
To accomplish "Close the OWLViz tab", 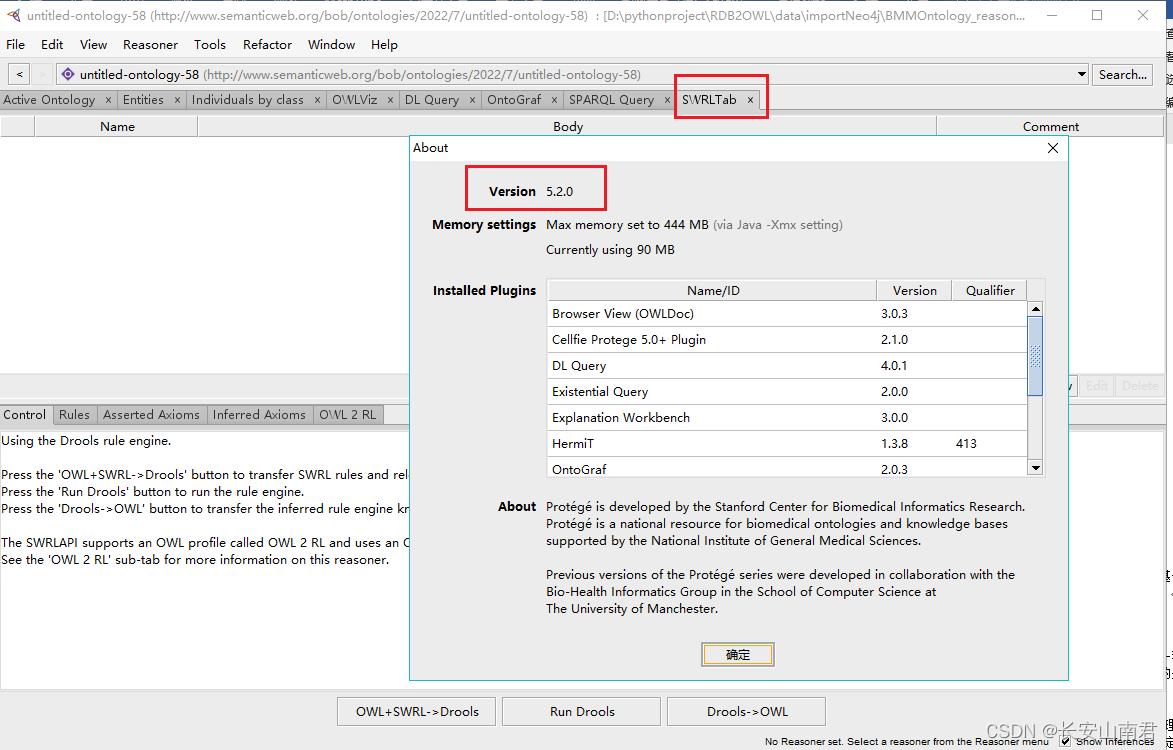I will pyautogui.click(x=391, y=99).
